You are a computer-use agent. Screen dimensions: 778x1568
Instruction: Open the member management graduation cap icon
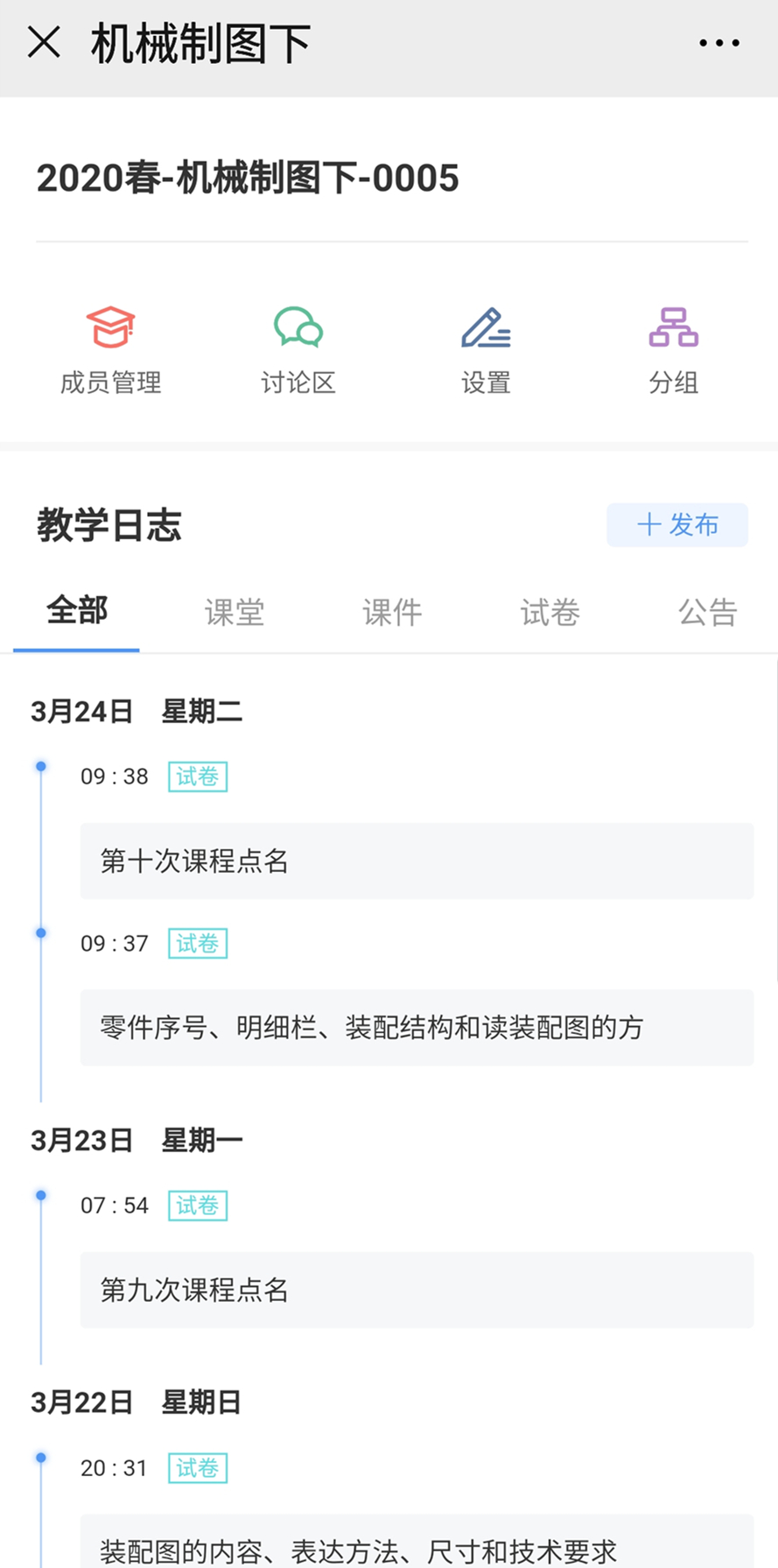click(x=110, y=328)
